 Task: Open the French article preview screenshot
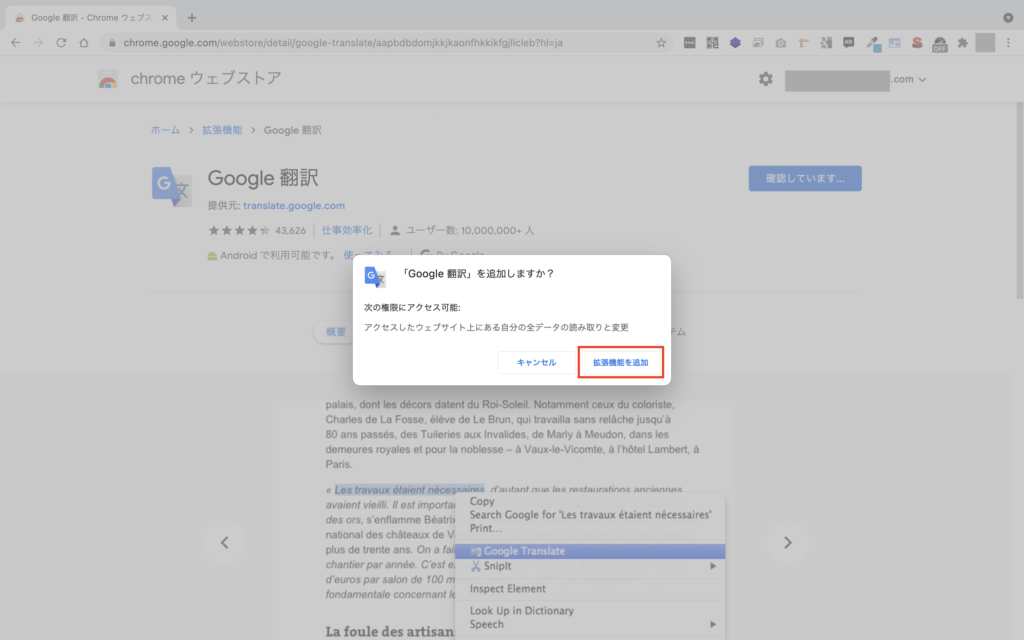click(506, 519)
